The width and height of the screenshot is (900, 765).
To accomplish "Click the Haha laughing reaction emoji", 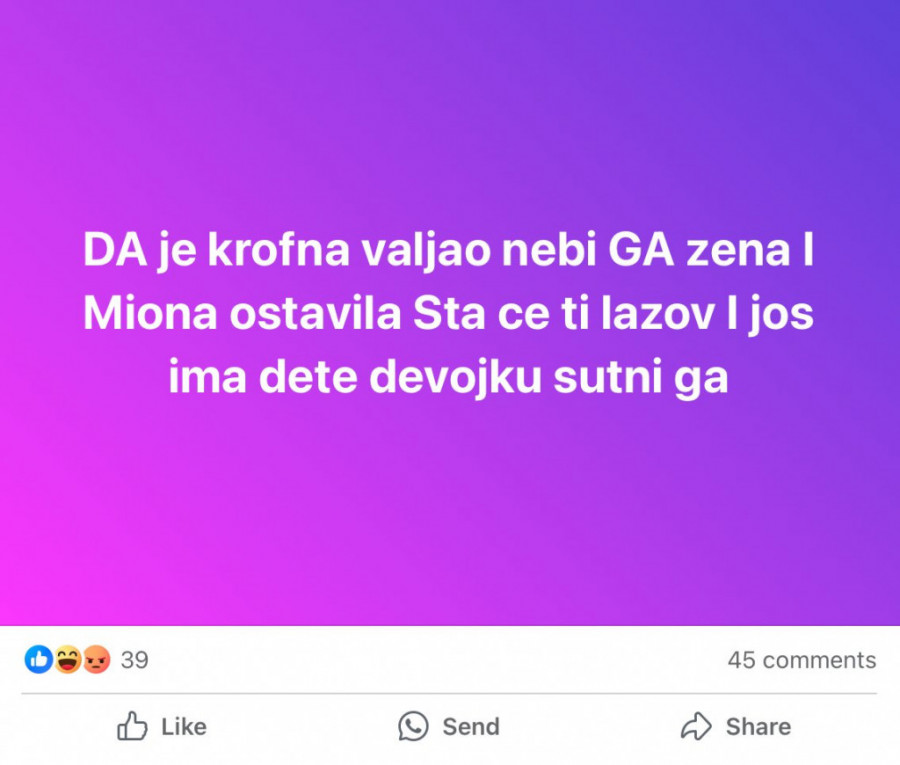I will pyautogui.click(x=68, y=659).
